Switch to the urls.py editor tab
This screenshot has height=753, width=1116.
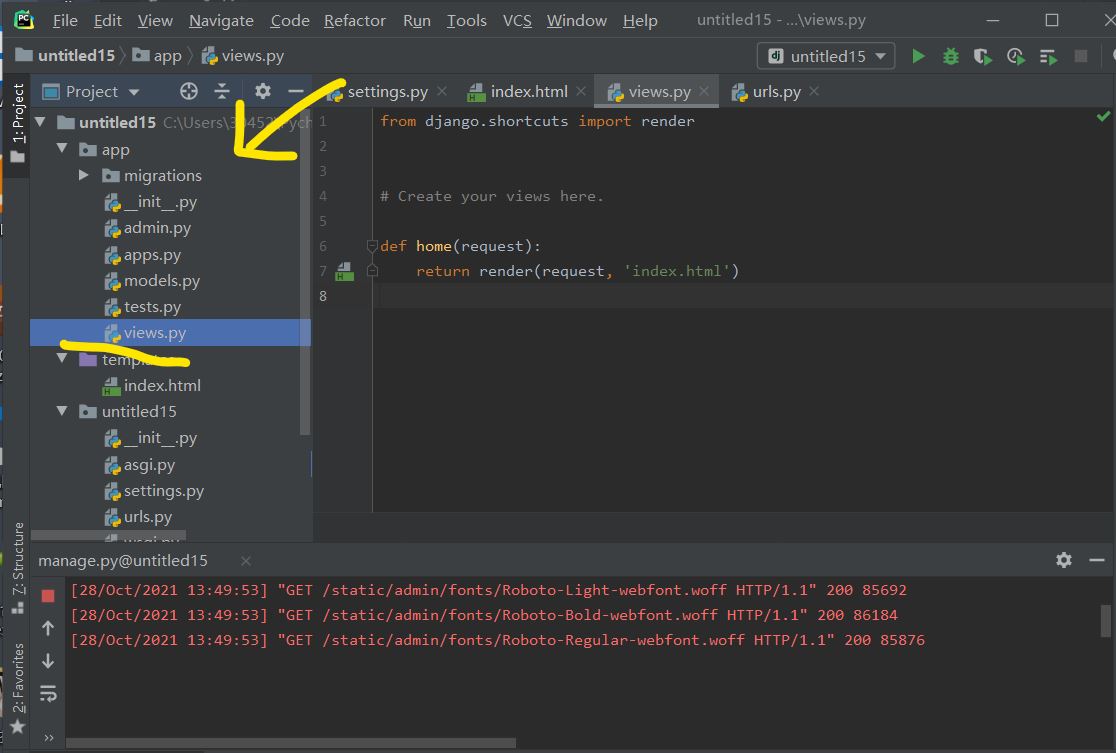(x=775, y=92)
